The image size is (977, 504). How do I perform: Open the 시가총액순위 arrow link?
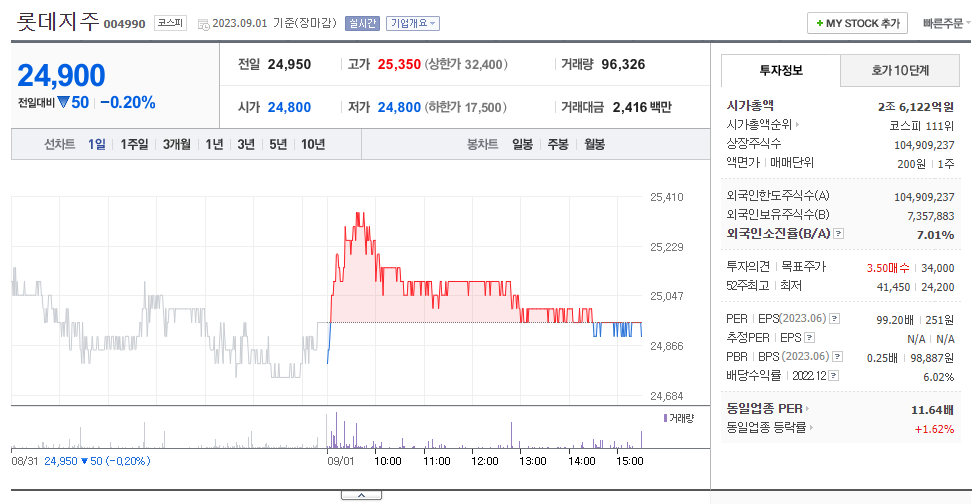coord(763,125)
